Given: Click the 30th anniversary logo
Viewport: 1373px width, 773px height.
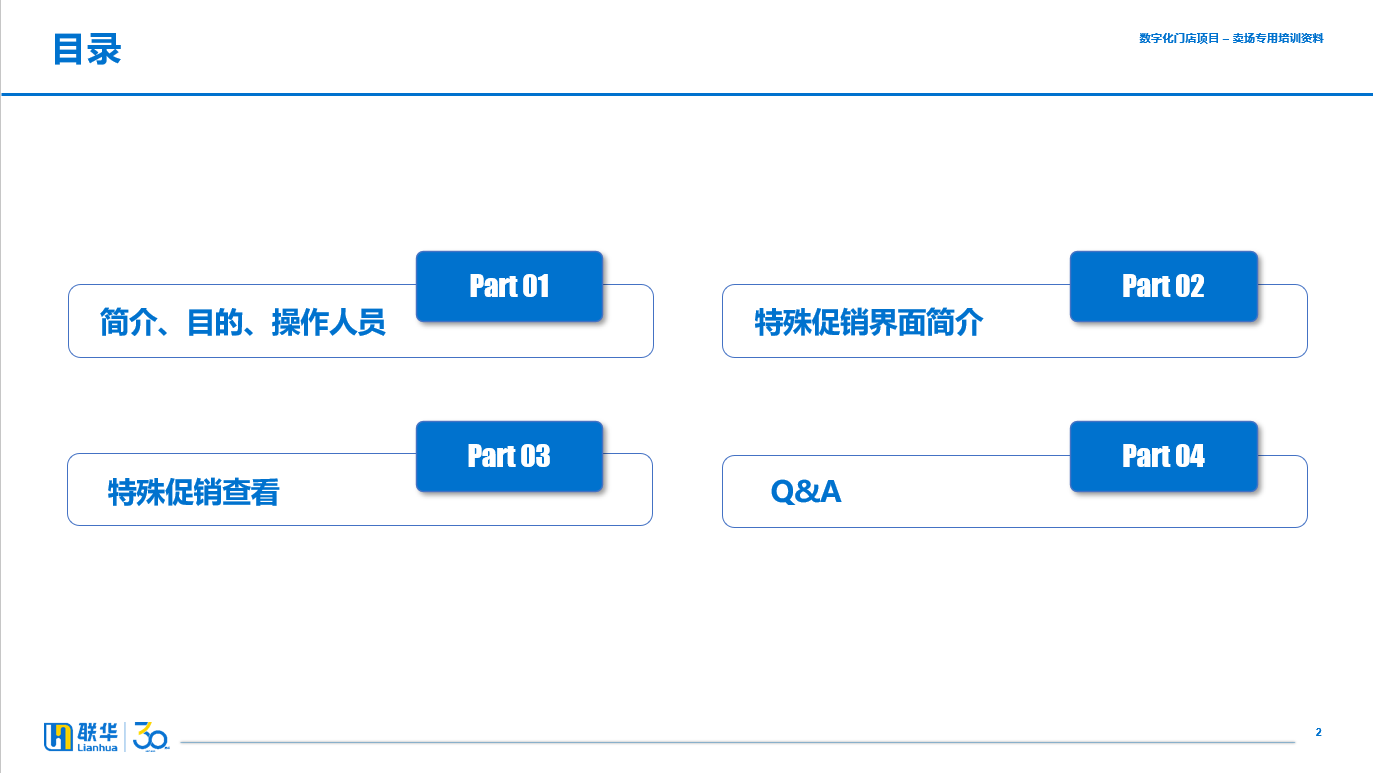Looking at the screenshot, I should (151, 735).
